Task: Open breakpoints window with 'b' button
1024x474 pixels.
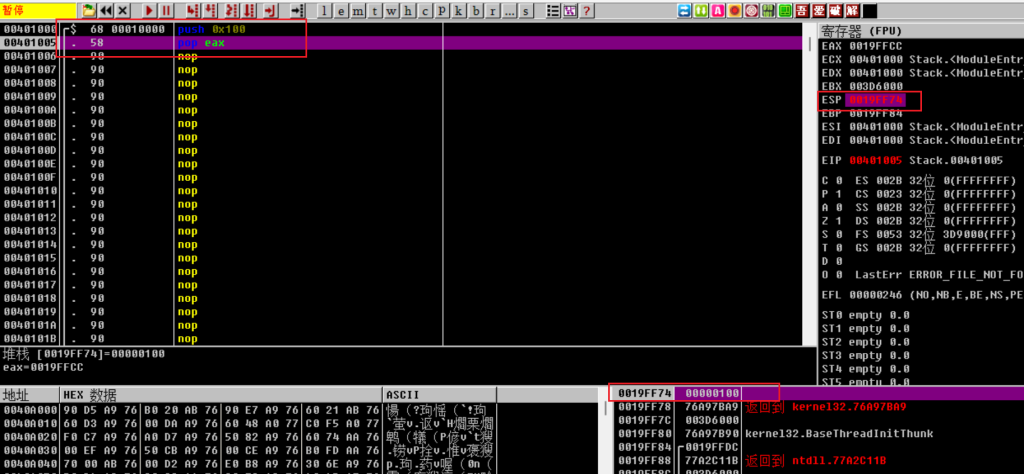Action: point(477,9)
